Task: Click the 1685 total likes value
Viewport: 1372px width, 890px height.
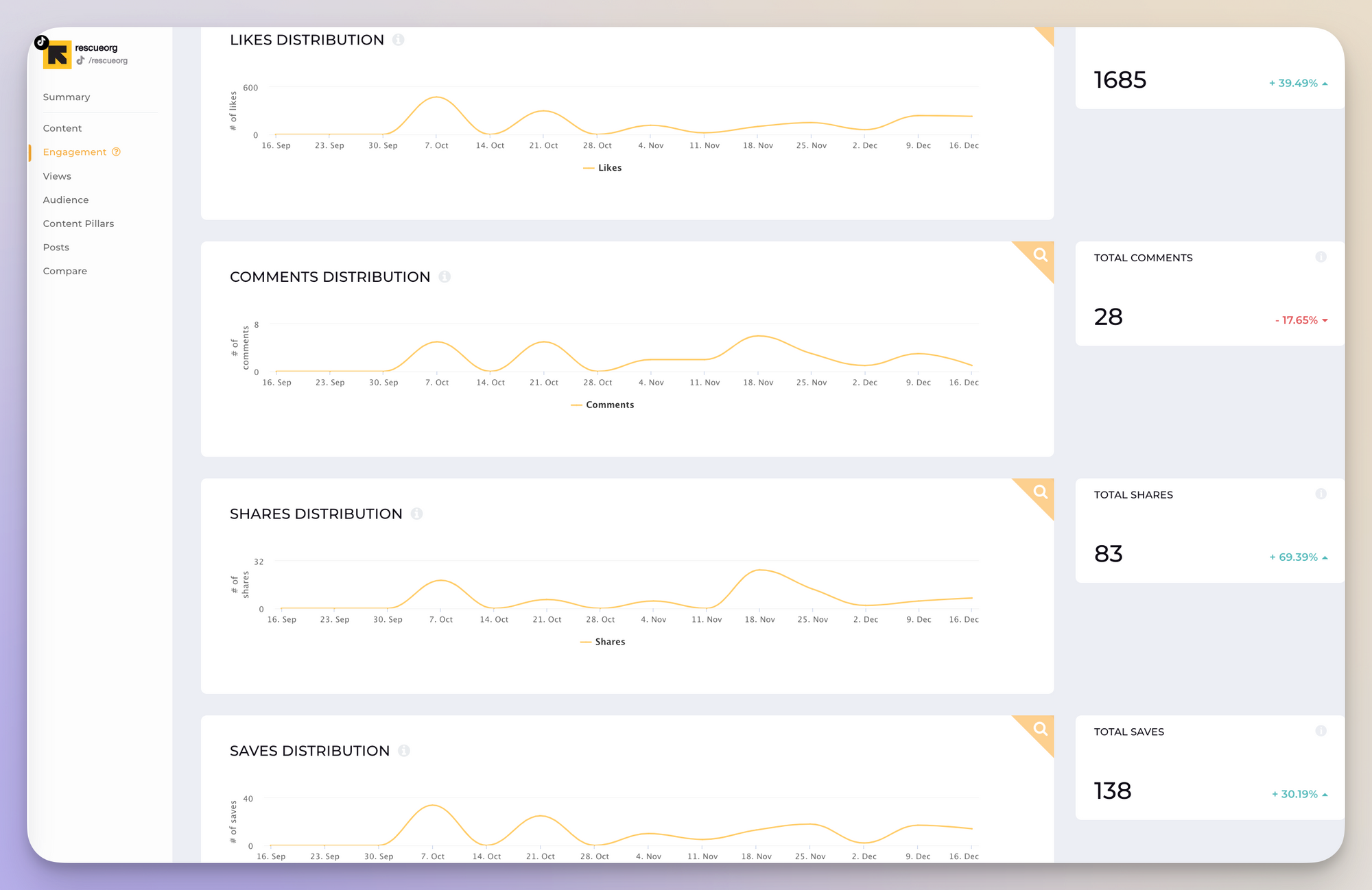Action: coord(1120,80)
